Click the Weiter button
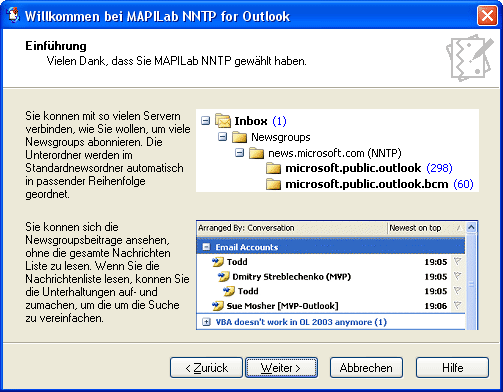Viewport: 503px width, 392px height. point(281,368)
